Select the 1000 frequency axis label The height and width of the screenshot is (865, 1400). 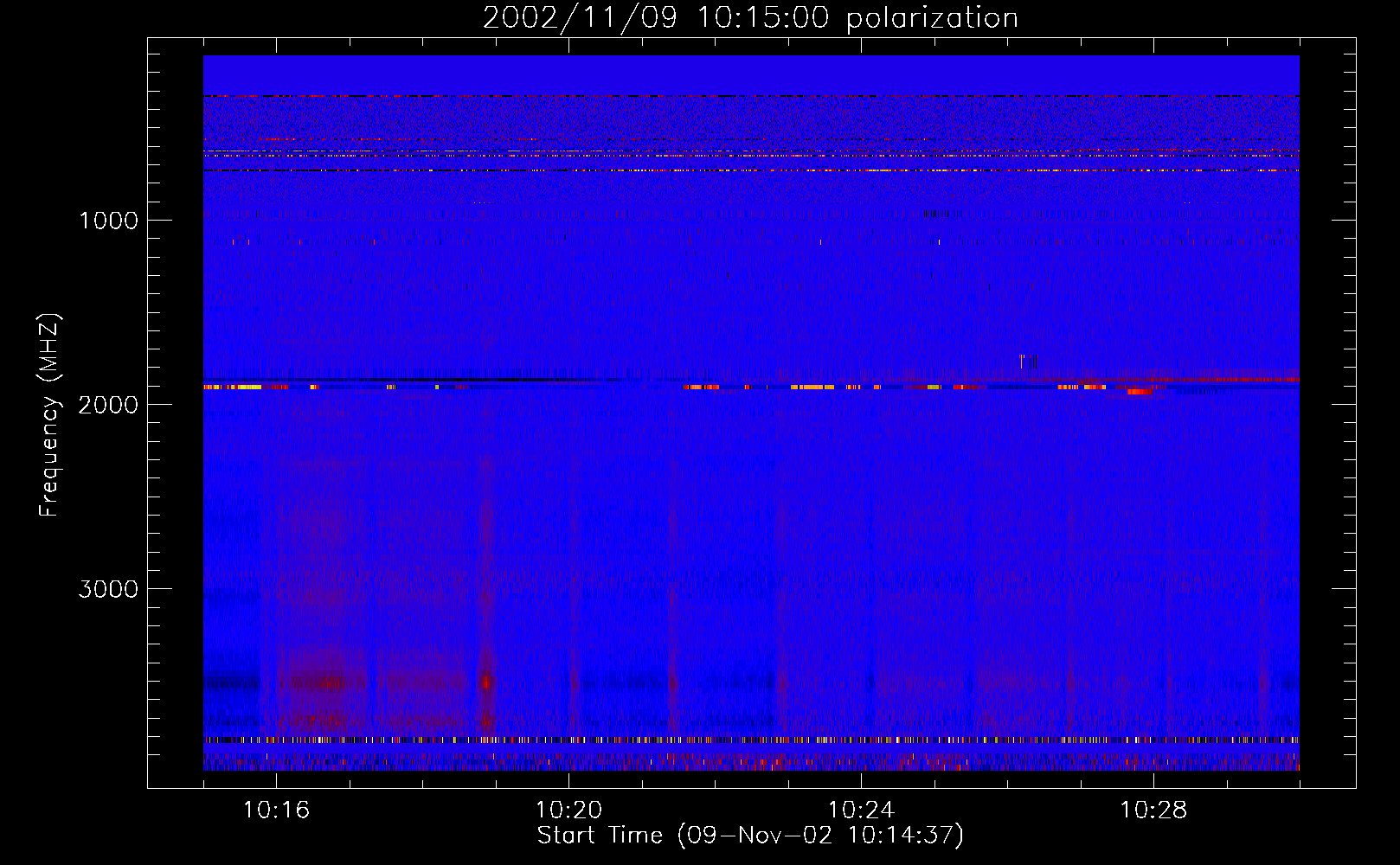[108, 221]
